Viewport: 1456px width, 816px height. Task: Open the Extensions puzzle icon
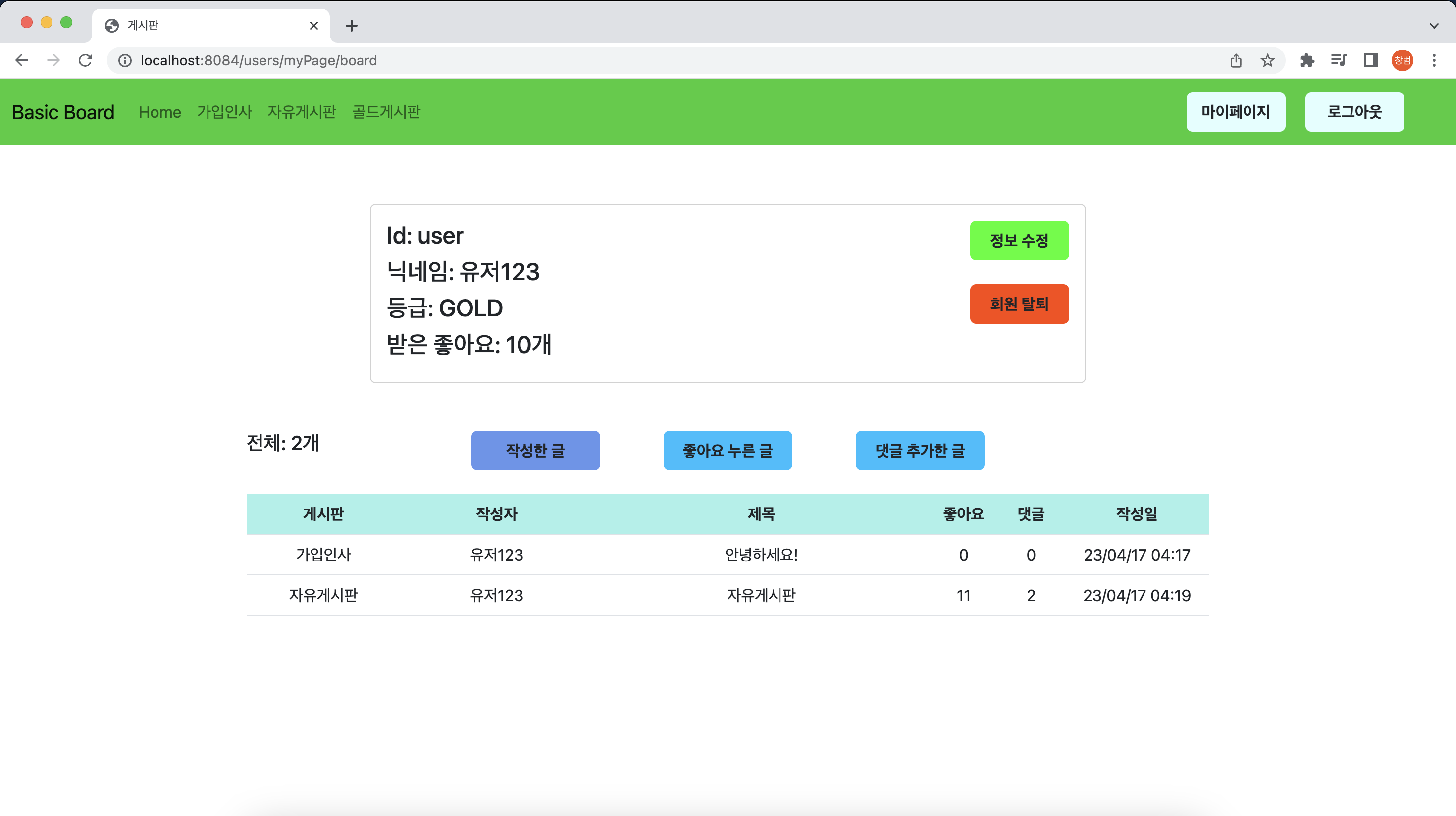point(1307,60)
